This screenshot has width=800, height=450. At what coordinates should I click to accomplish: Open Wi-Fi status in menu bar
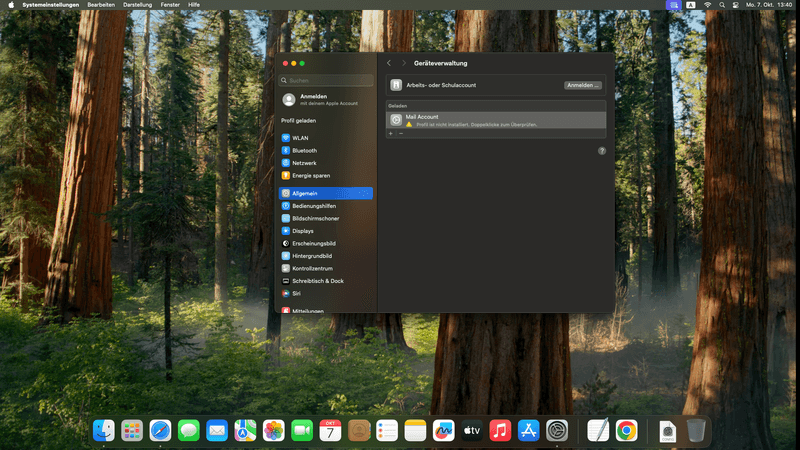point(707,5)
